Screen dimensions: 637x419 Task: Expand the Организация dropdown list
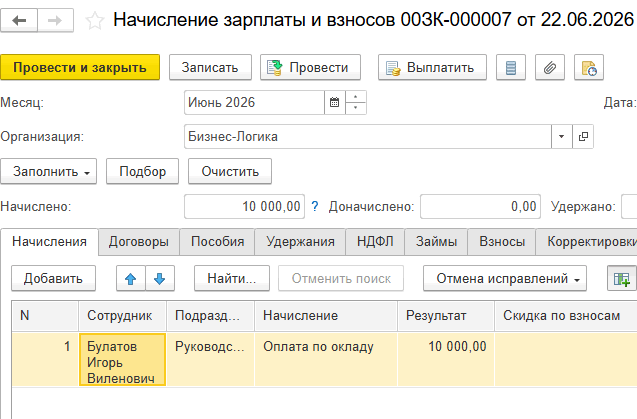[561, 137]
